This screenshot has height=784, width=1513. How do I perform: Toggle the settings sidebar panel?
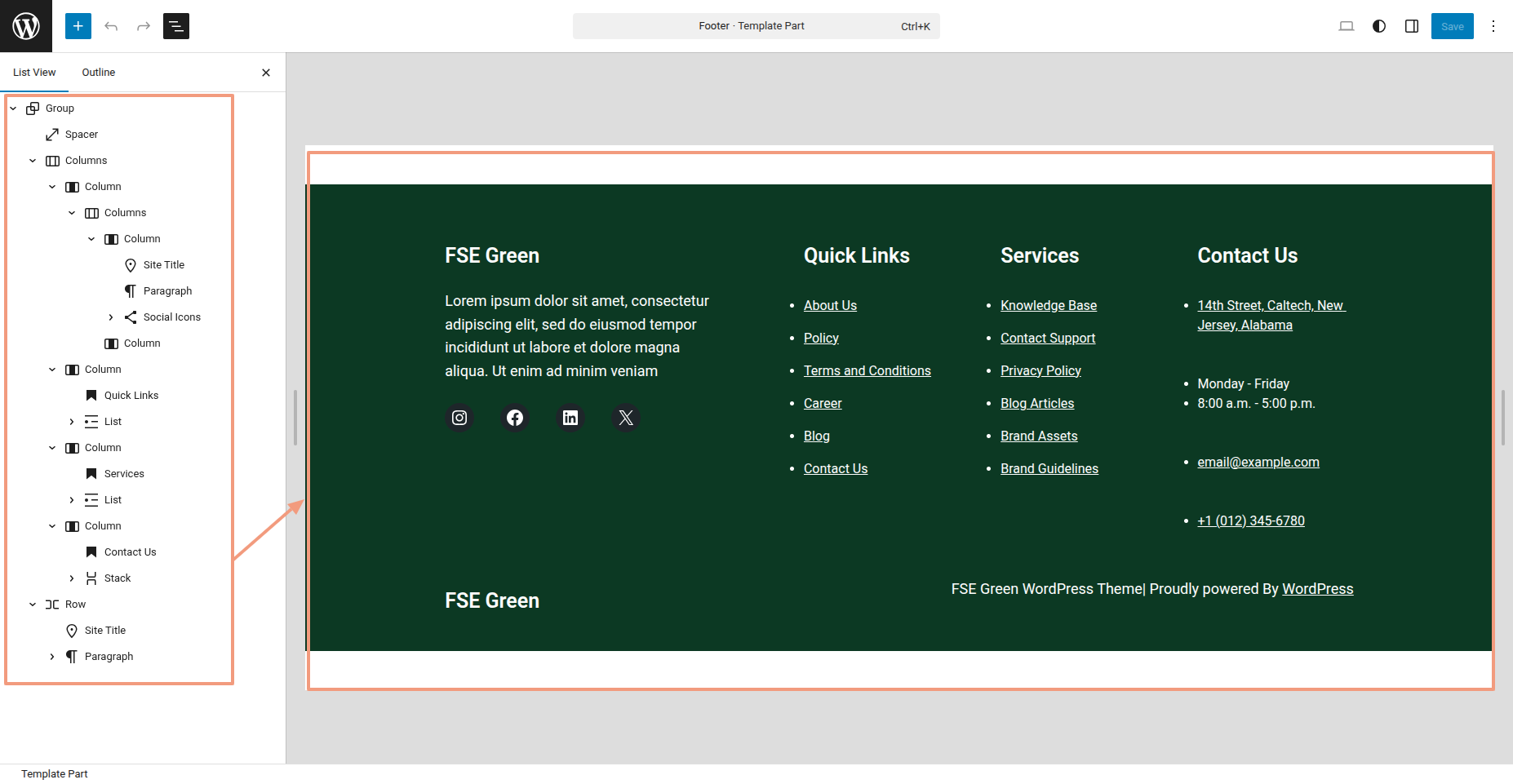click(x=1412, y=26)
